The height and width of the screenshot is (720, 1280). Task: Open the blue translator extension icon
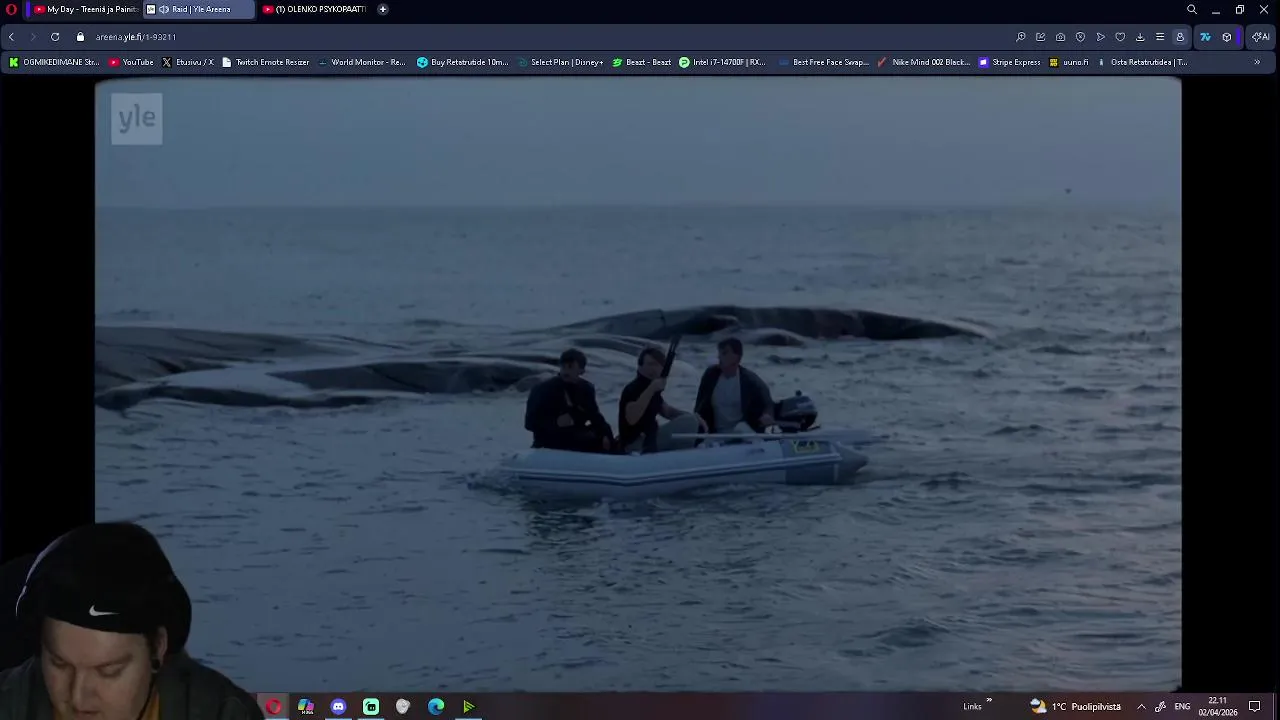(x=1205, y=37)
